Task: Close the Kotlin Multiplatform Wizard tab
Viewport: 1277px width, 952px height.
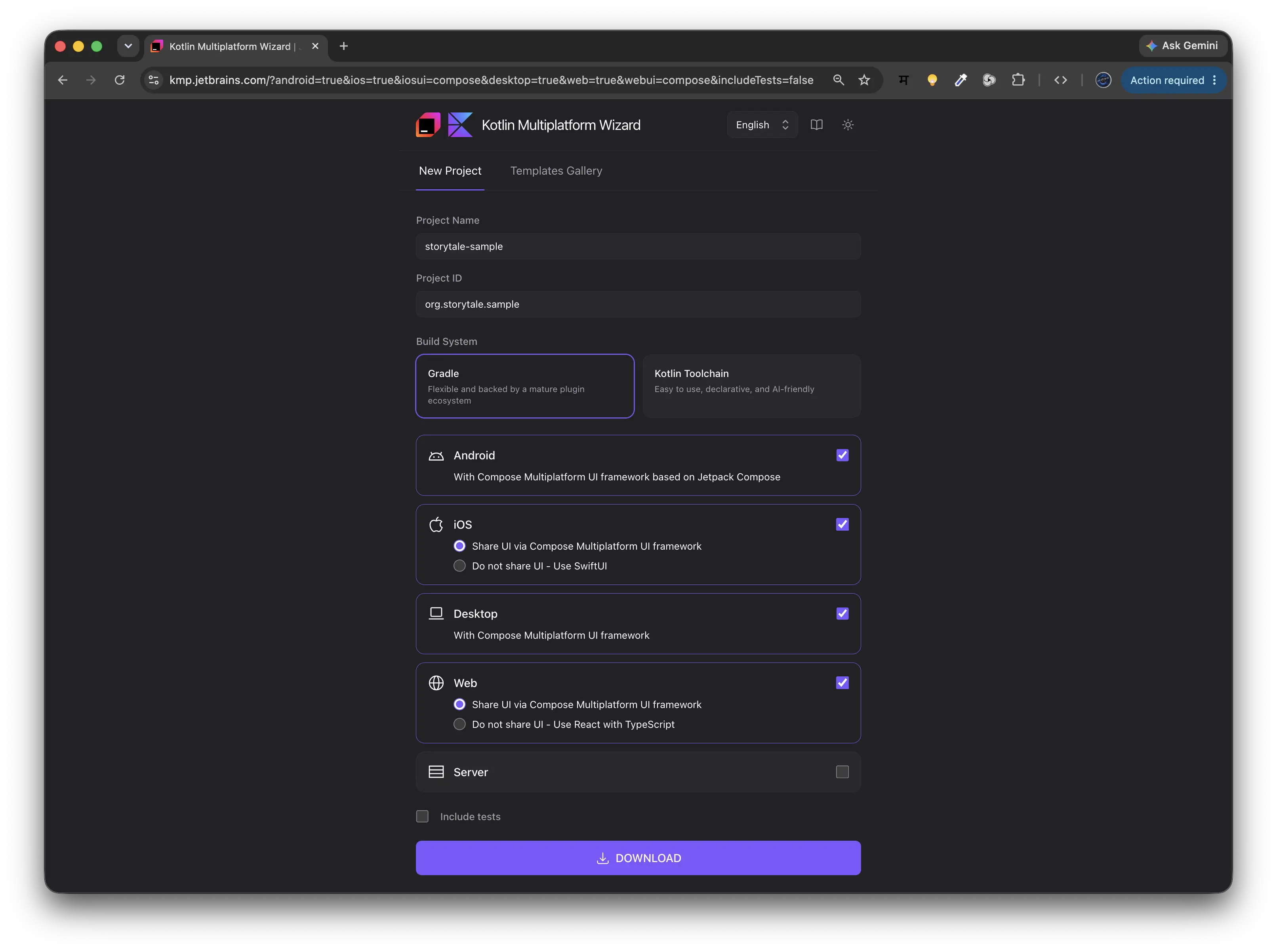Action: (x=314, y=46)
